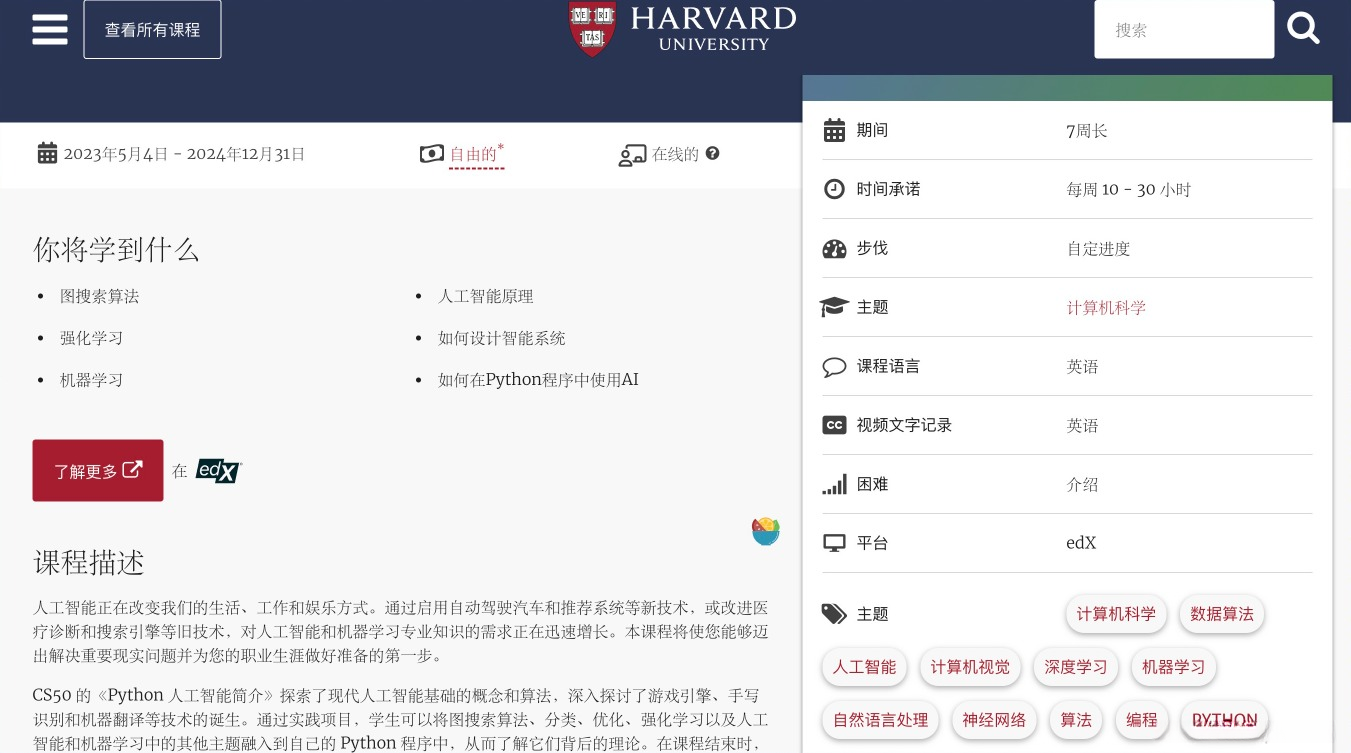This screenshot has width=1351, height=753.
Task: Click the 查看所有课程 button
Action: (x=152, y=29)
